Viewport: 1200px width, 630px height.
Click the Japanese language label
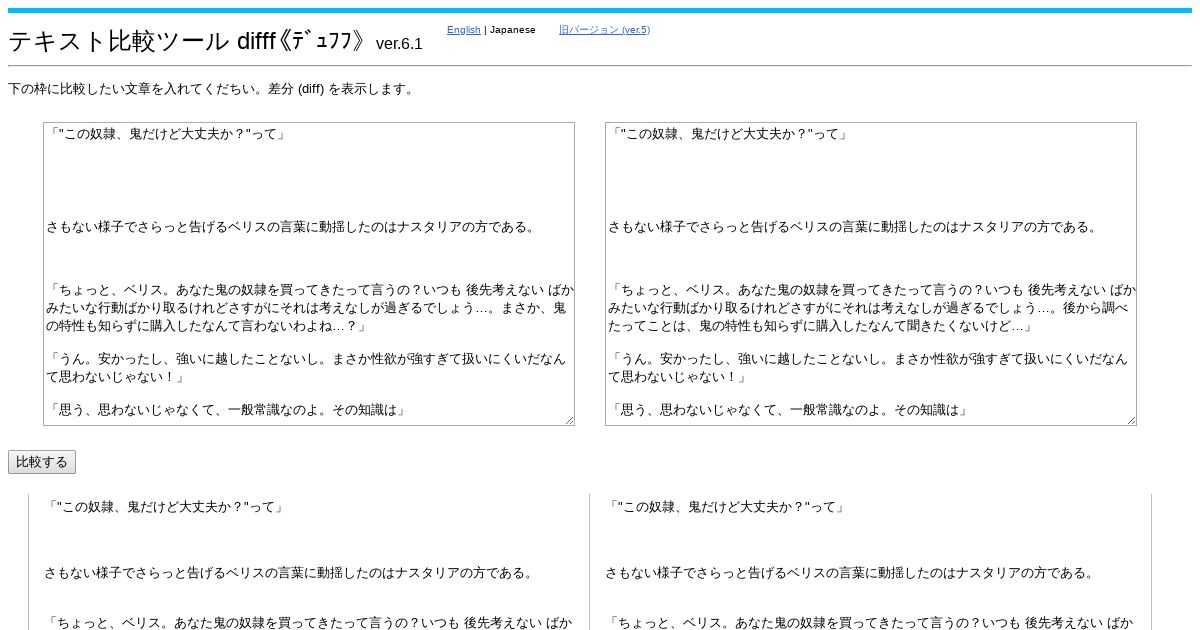pos(513,30)
